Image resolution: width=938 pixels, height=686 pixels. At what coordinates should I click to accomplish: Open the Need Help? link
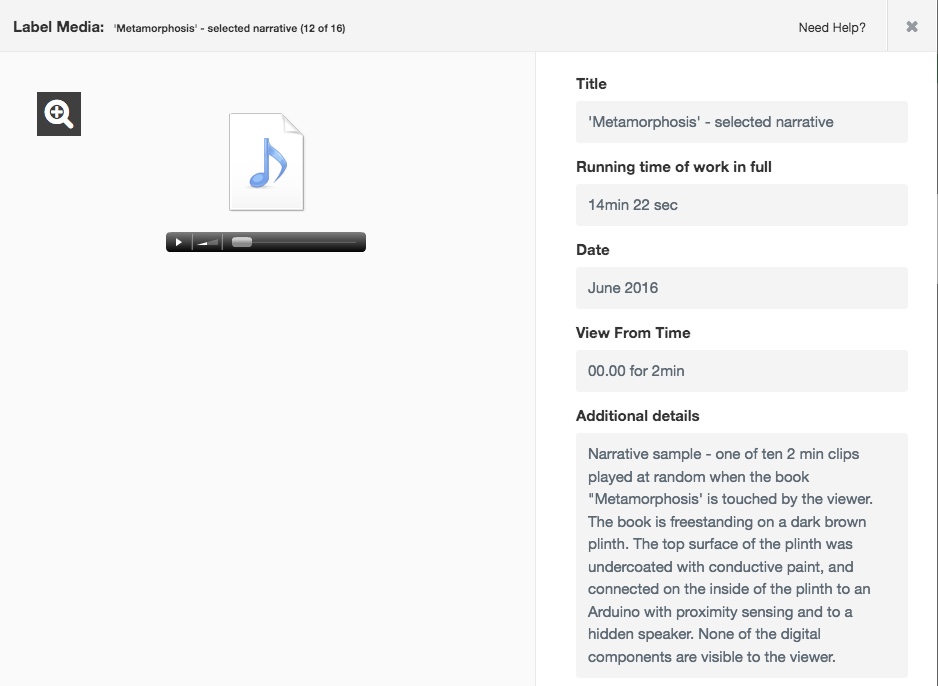coord(832,28)
